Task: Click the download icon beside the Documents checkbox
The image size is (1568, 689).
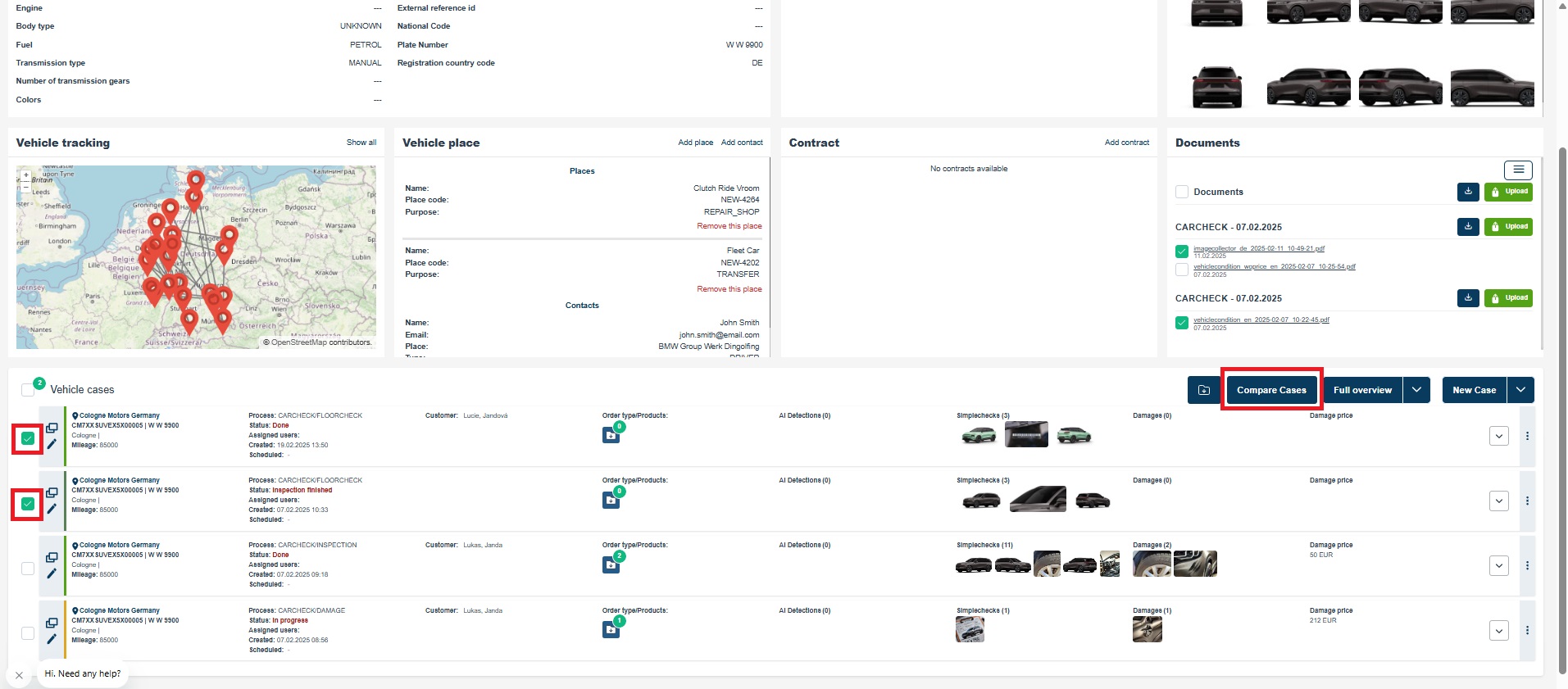Action: 1468,192
